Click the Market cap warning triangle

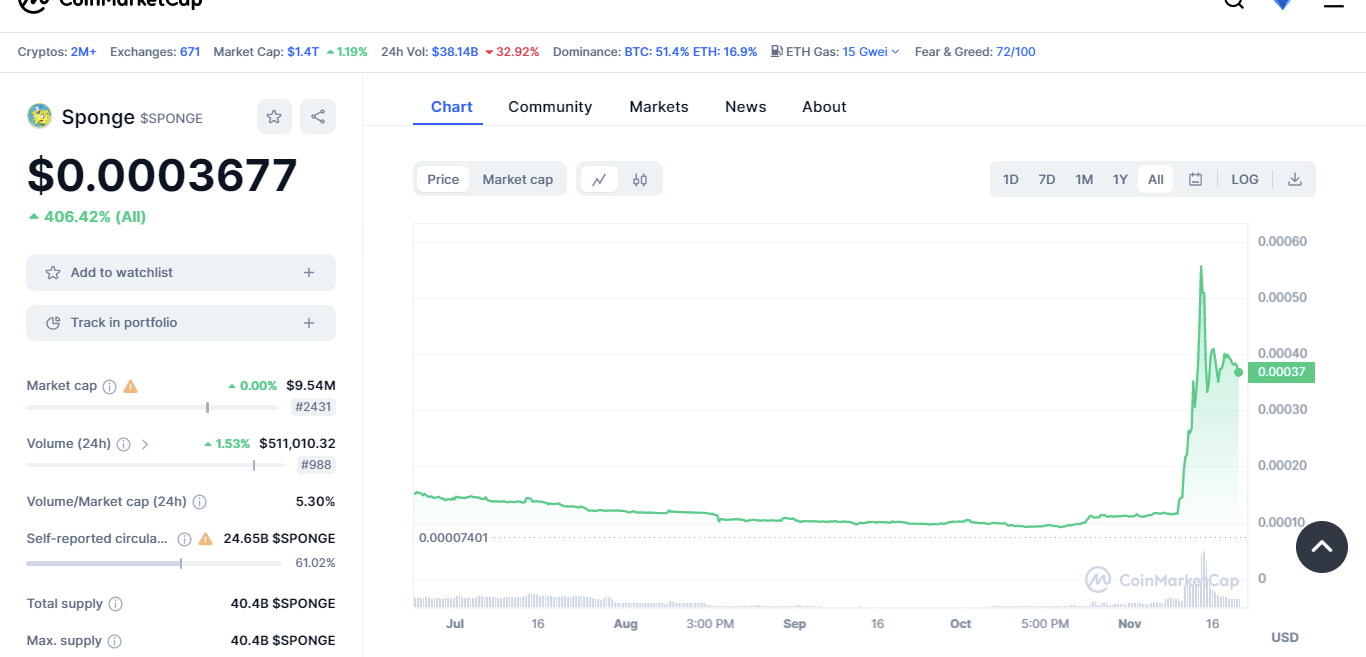131,386
